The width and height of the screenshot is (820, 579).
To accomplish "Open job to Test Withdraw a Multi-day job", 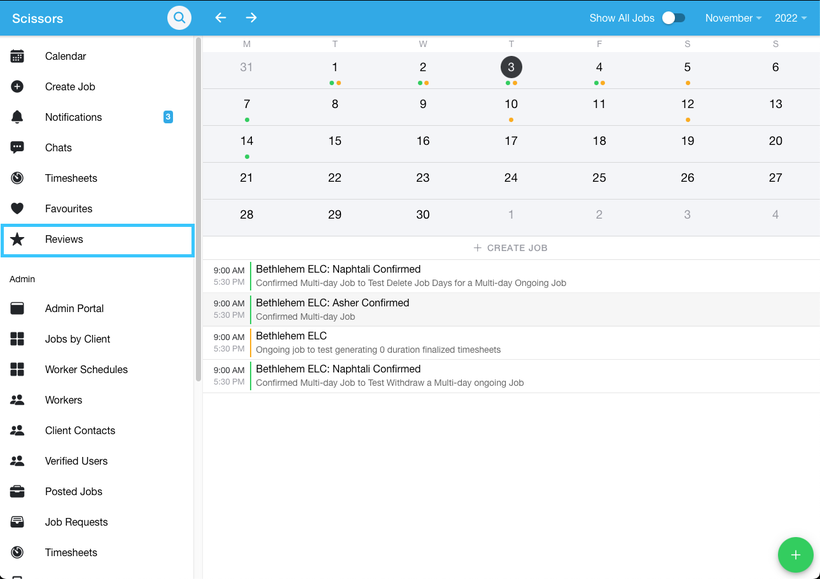I will coord(511,376).
